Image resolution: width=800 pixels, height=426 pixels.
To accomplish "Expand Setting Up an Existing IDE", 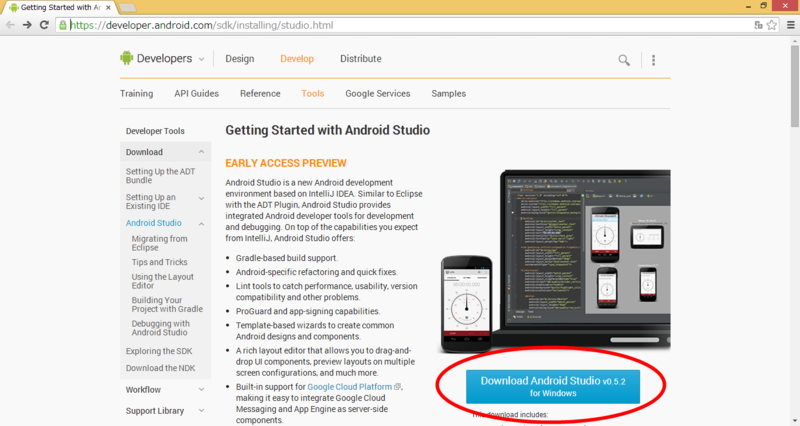I will point(202,198).
